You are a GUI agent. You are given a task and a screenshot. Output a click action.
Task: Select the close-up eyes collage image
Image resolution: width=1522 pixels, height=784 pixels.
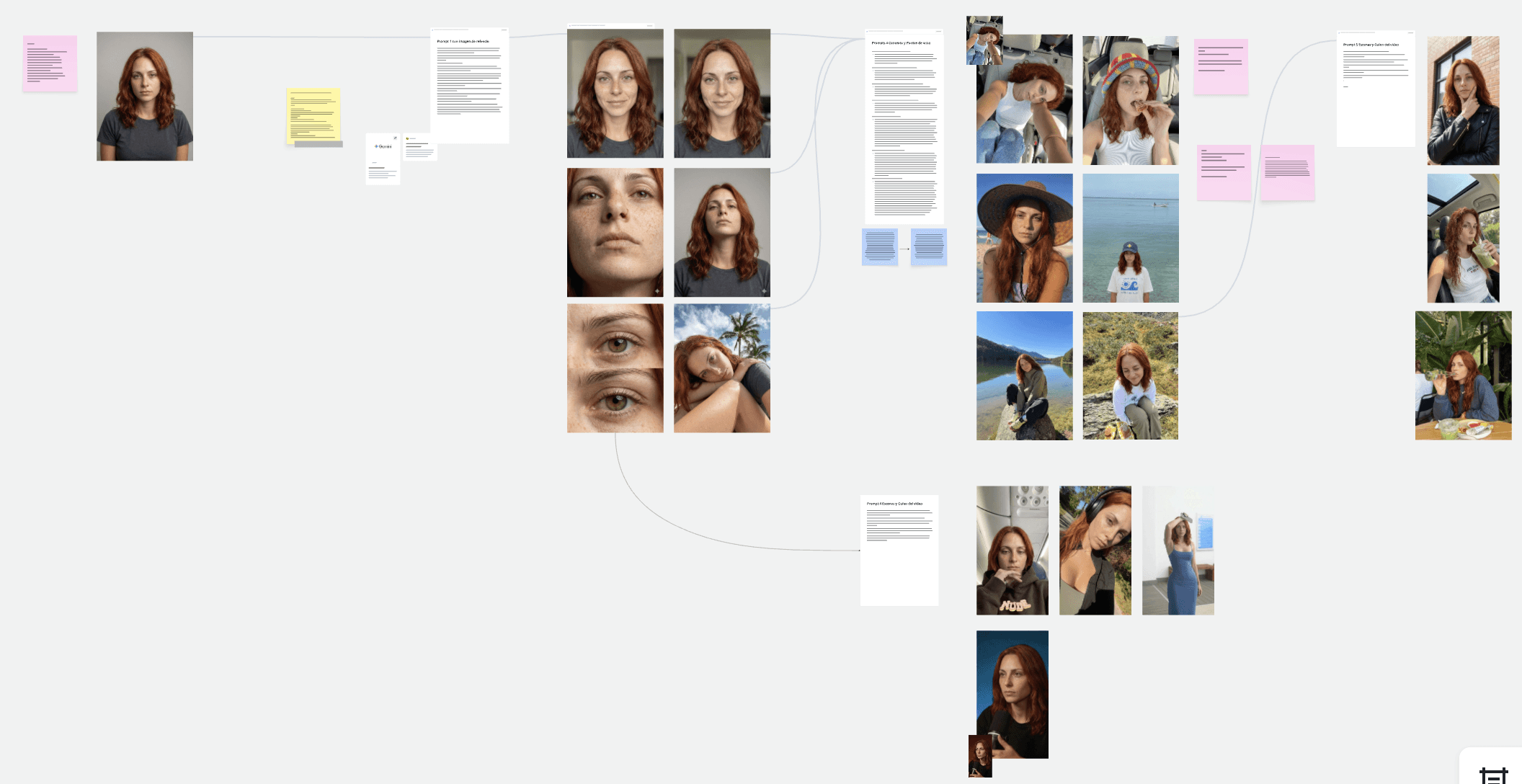[615, 367]
